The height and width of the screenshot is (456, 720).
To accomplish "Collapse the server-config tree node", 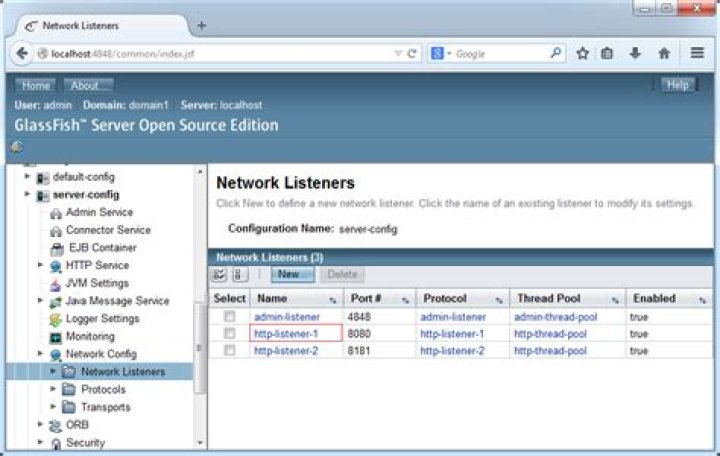I will [27, 194].
